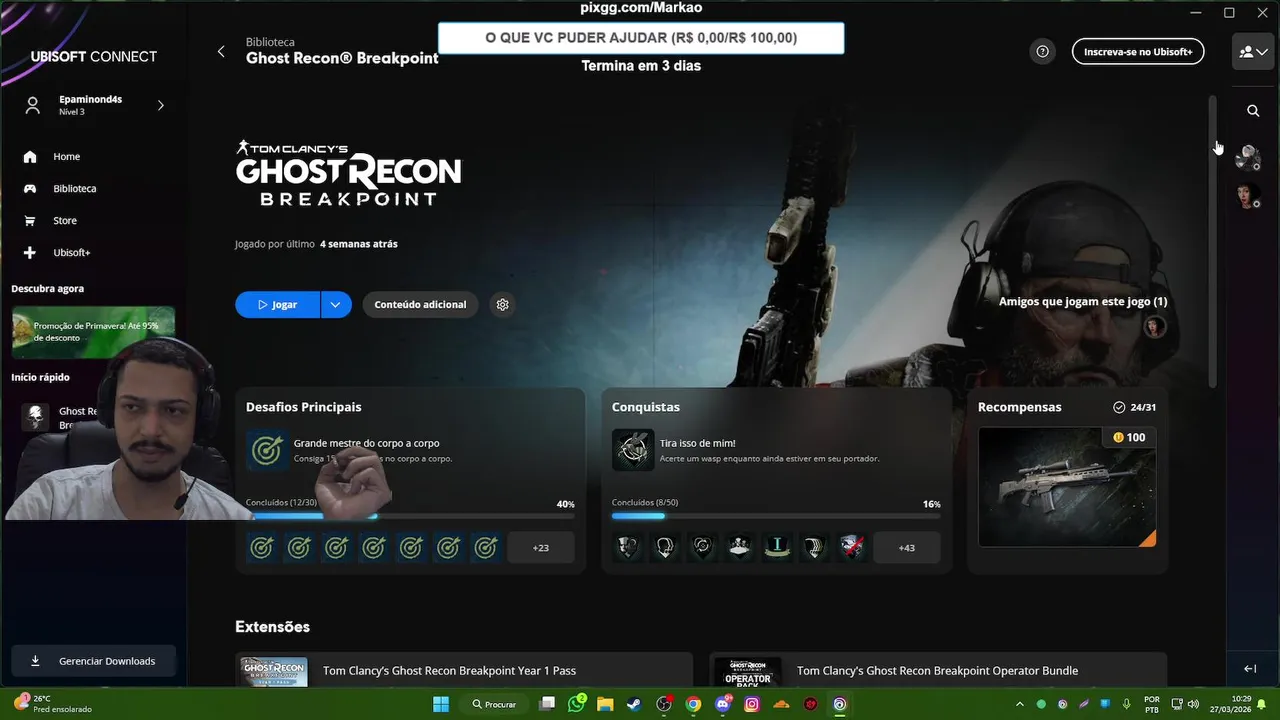The image size is (1280, 720).
Task: Click the Ubisoft Connect logo
Action: point(94,57)
